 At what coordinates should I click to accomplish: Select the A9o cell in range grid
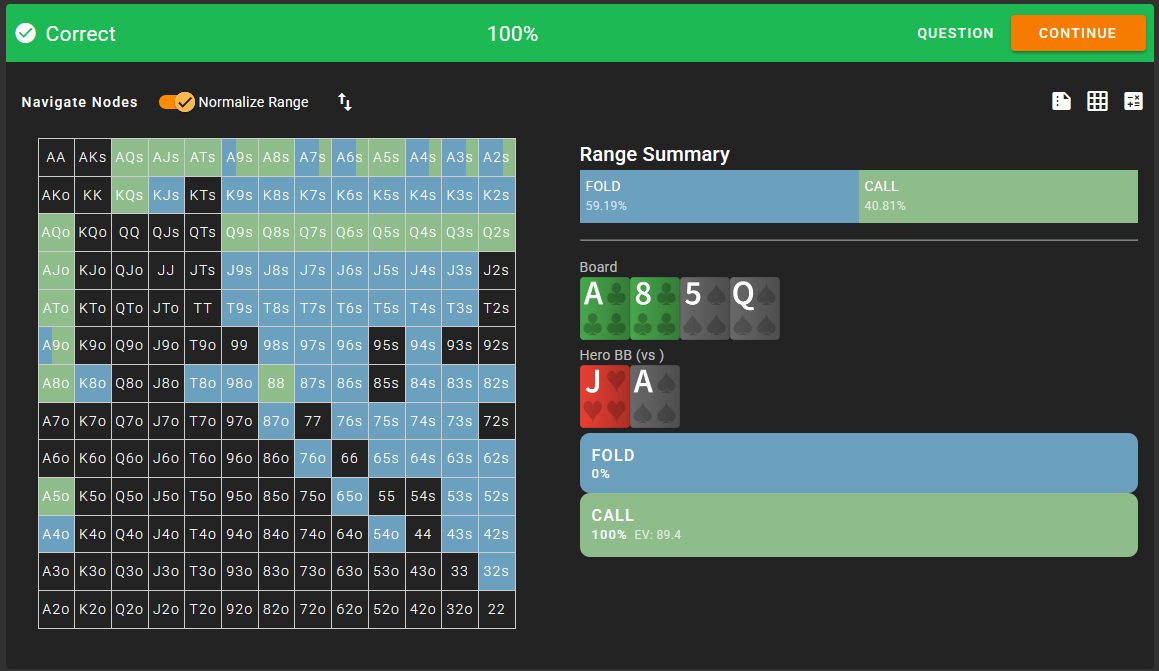(x=56, y=346)
